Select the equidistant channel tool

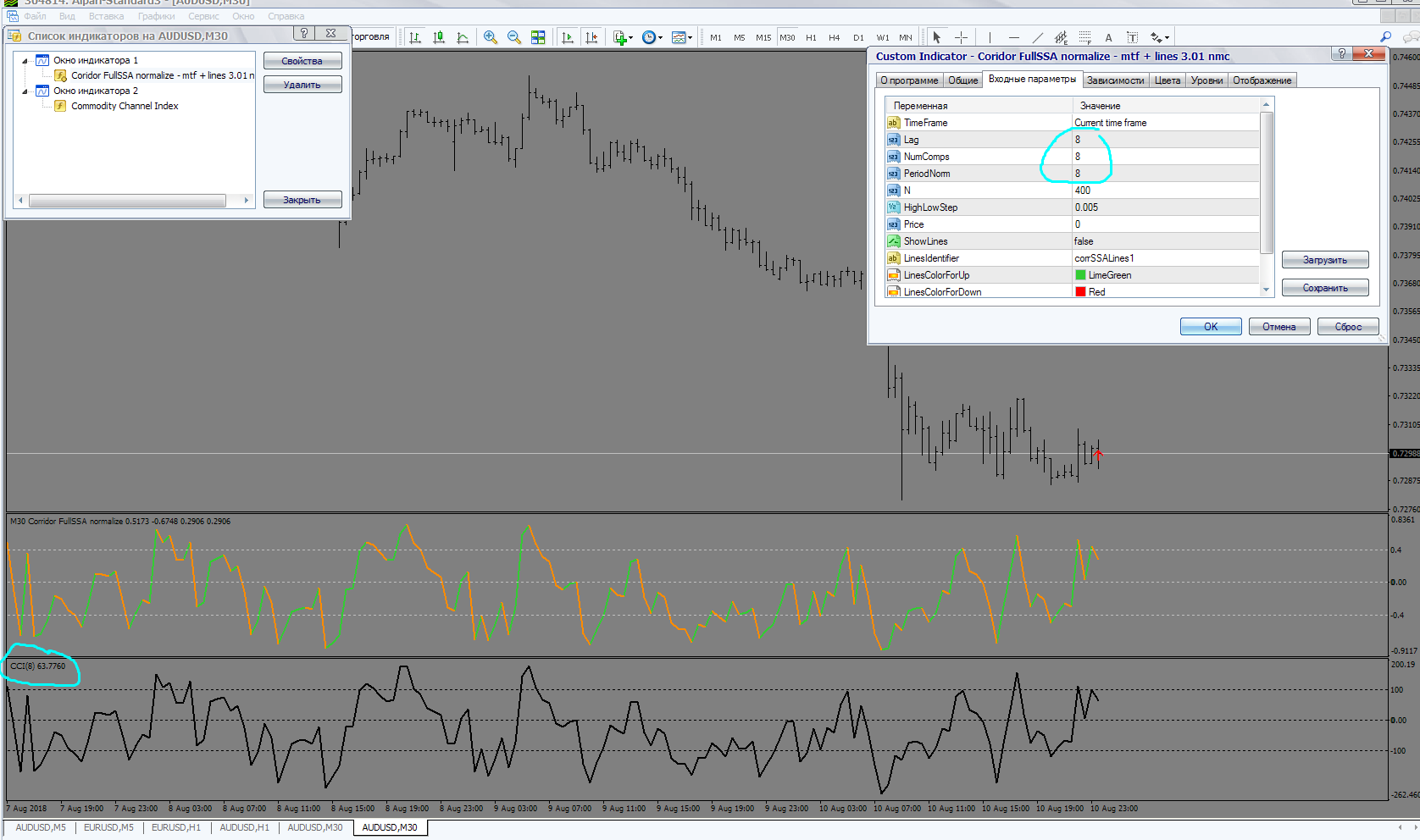[1061, 37]
